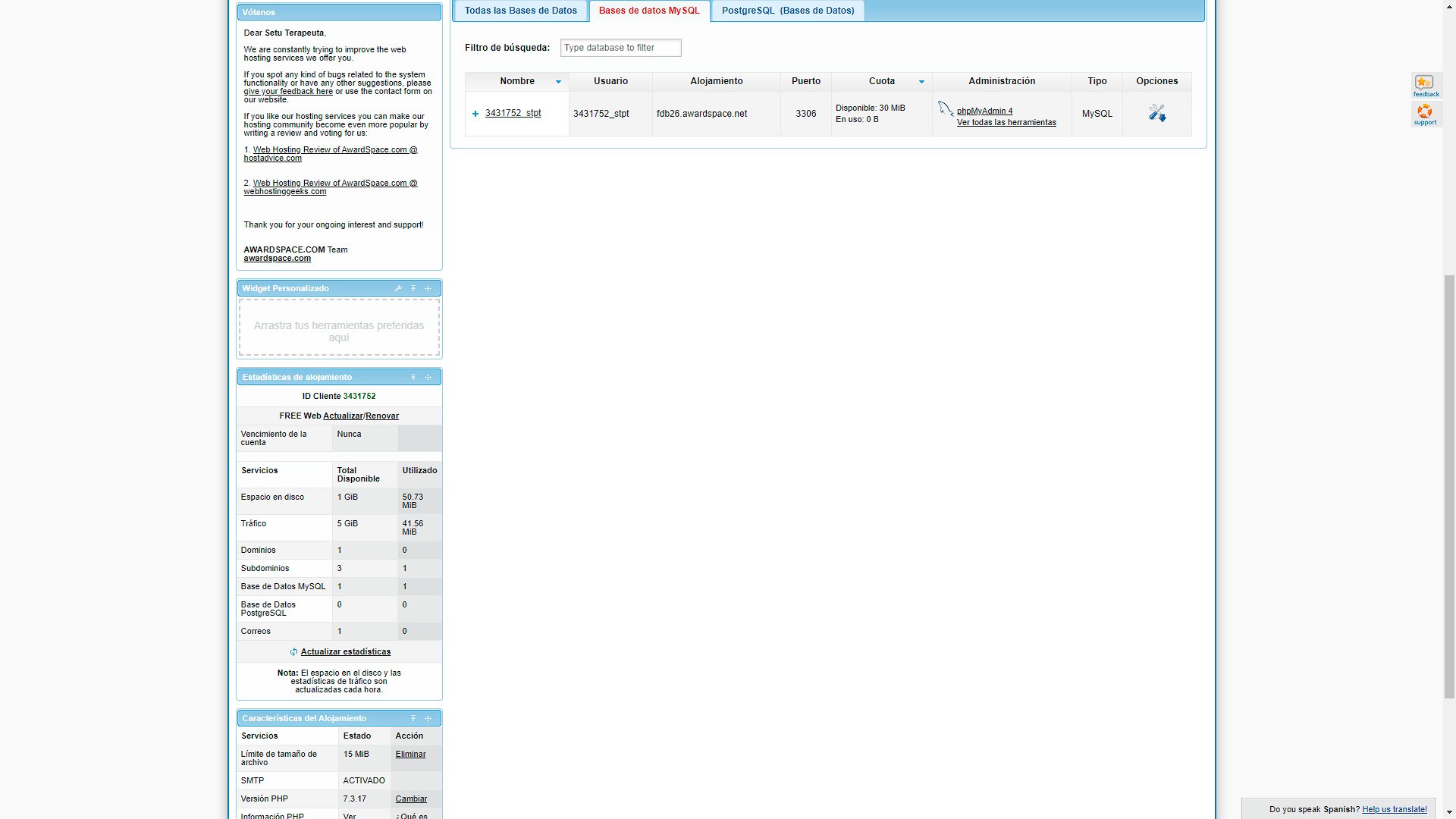
Task: Click the Renovar plan link
Action: click(x=382, y=416)
